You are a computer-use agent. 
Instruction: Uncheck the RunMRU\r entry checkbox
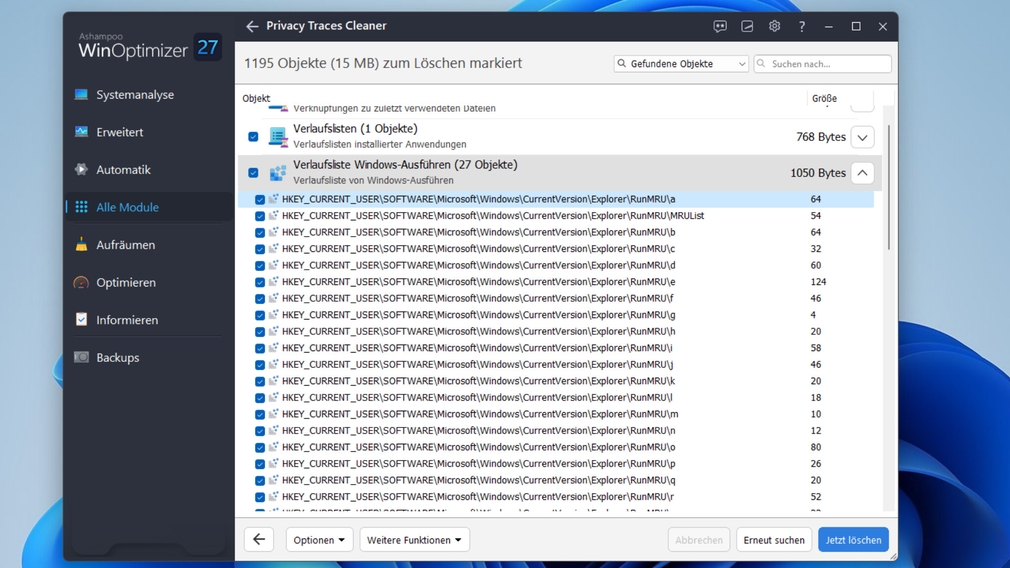coord(260,497)
